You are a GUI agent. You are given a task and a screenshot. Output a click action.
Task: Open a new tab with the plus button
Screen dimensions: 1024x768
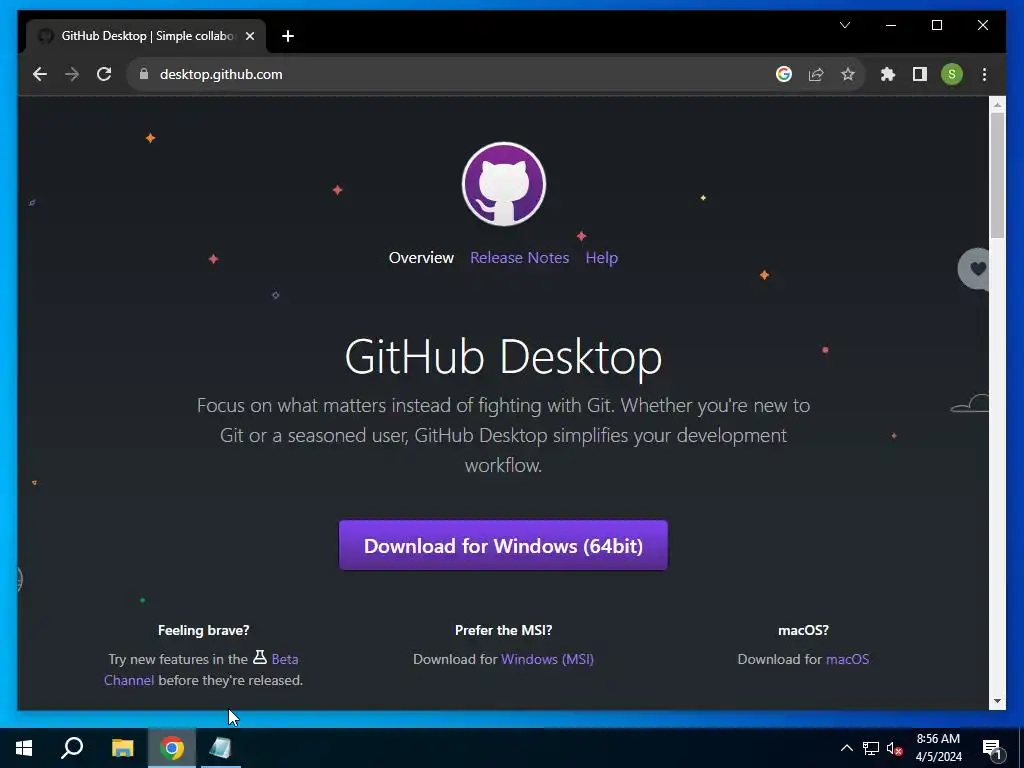287,36
